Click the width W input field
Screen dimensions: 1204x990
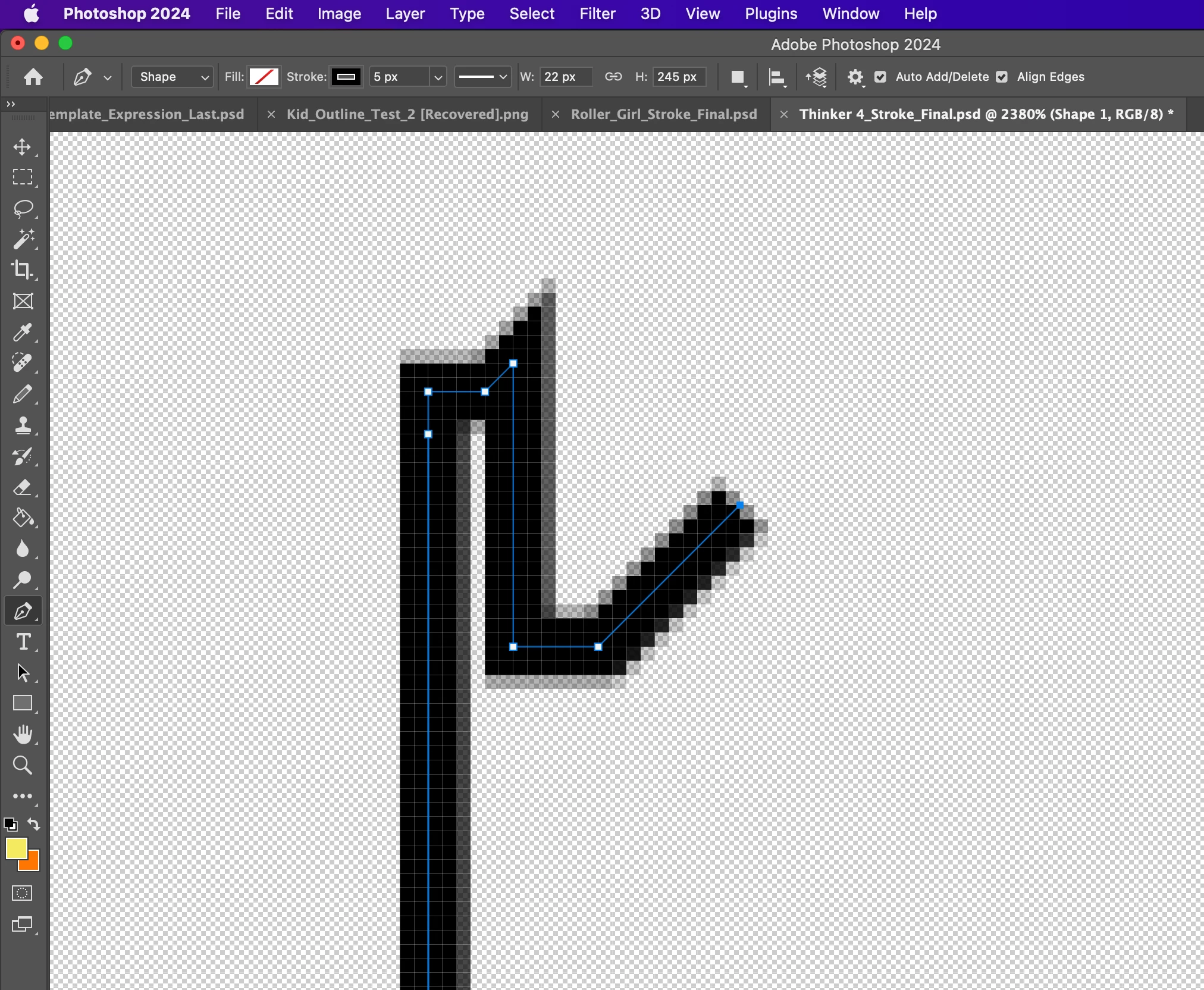565,77
